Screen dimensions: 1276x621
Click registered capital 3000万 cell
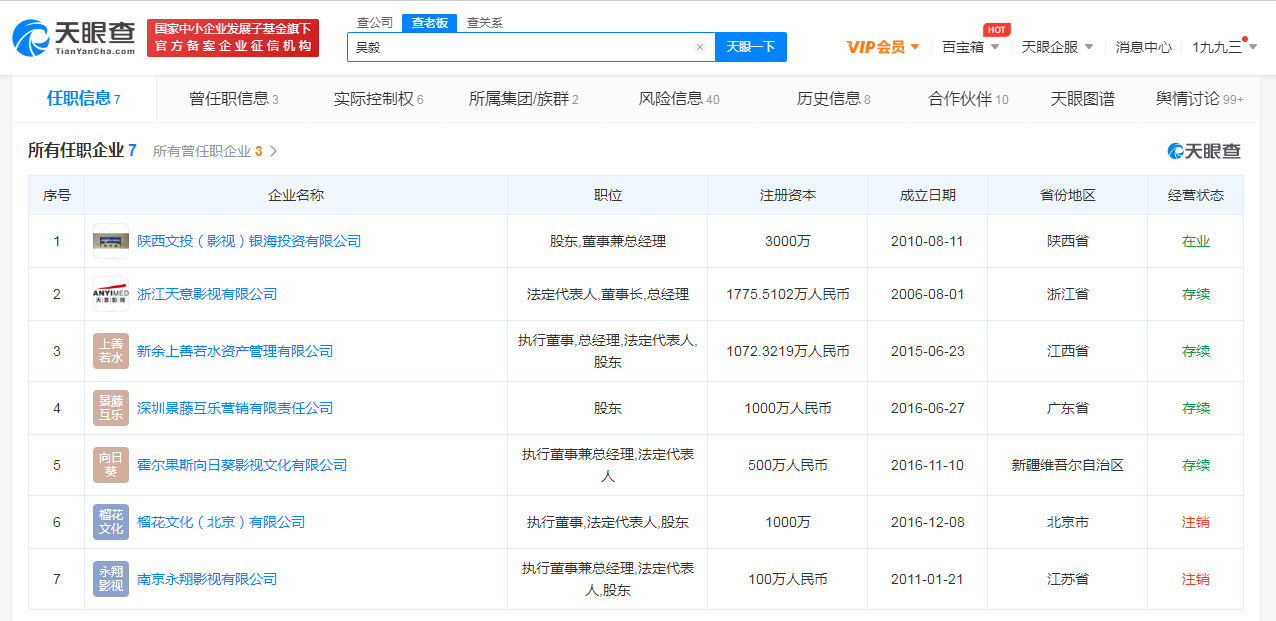(x=788, y=241)
